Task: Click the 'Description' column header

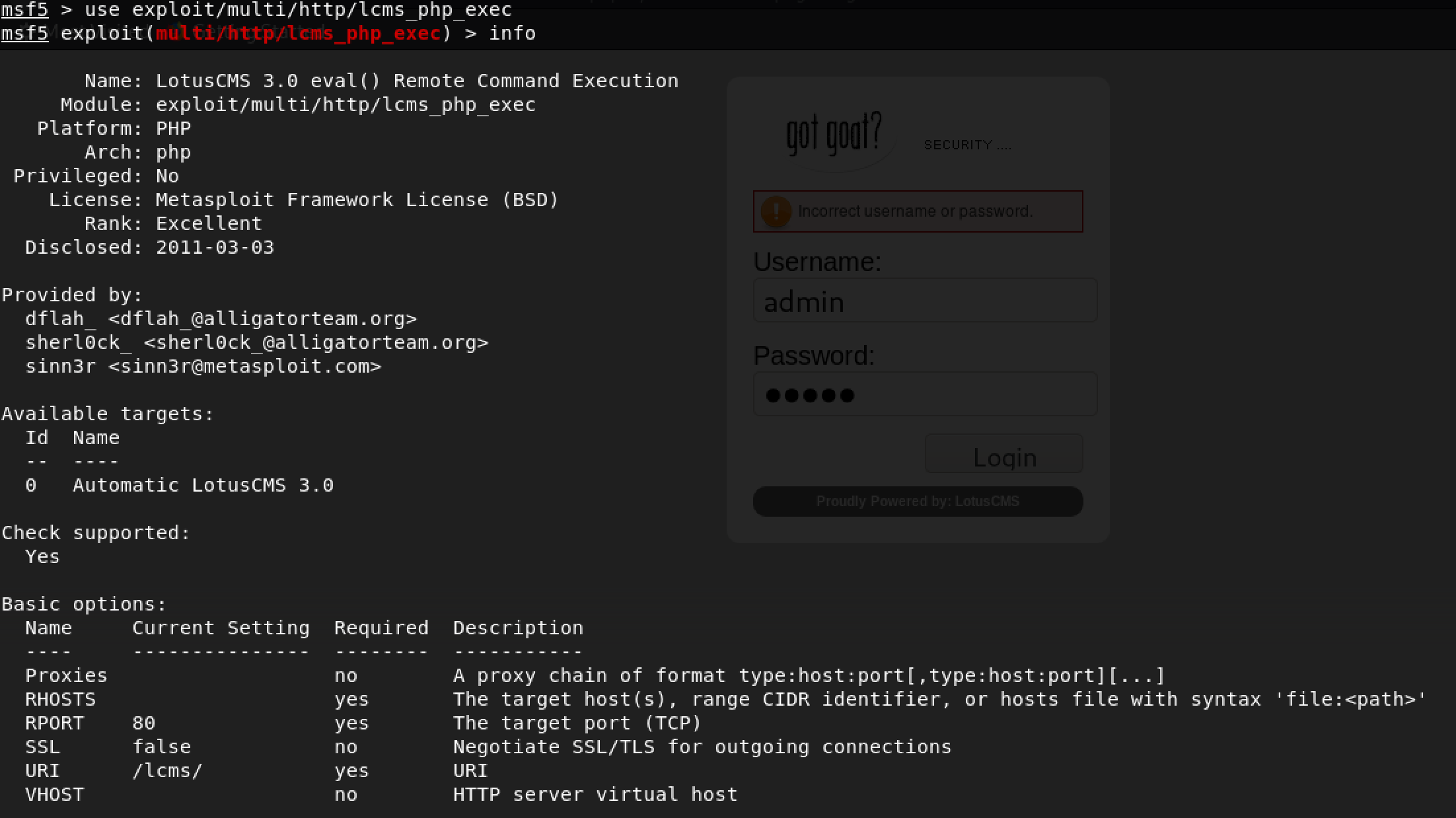Action: tap(518, 628)
